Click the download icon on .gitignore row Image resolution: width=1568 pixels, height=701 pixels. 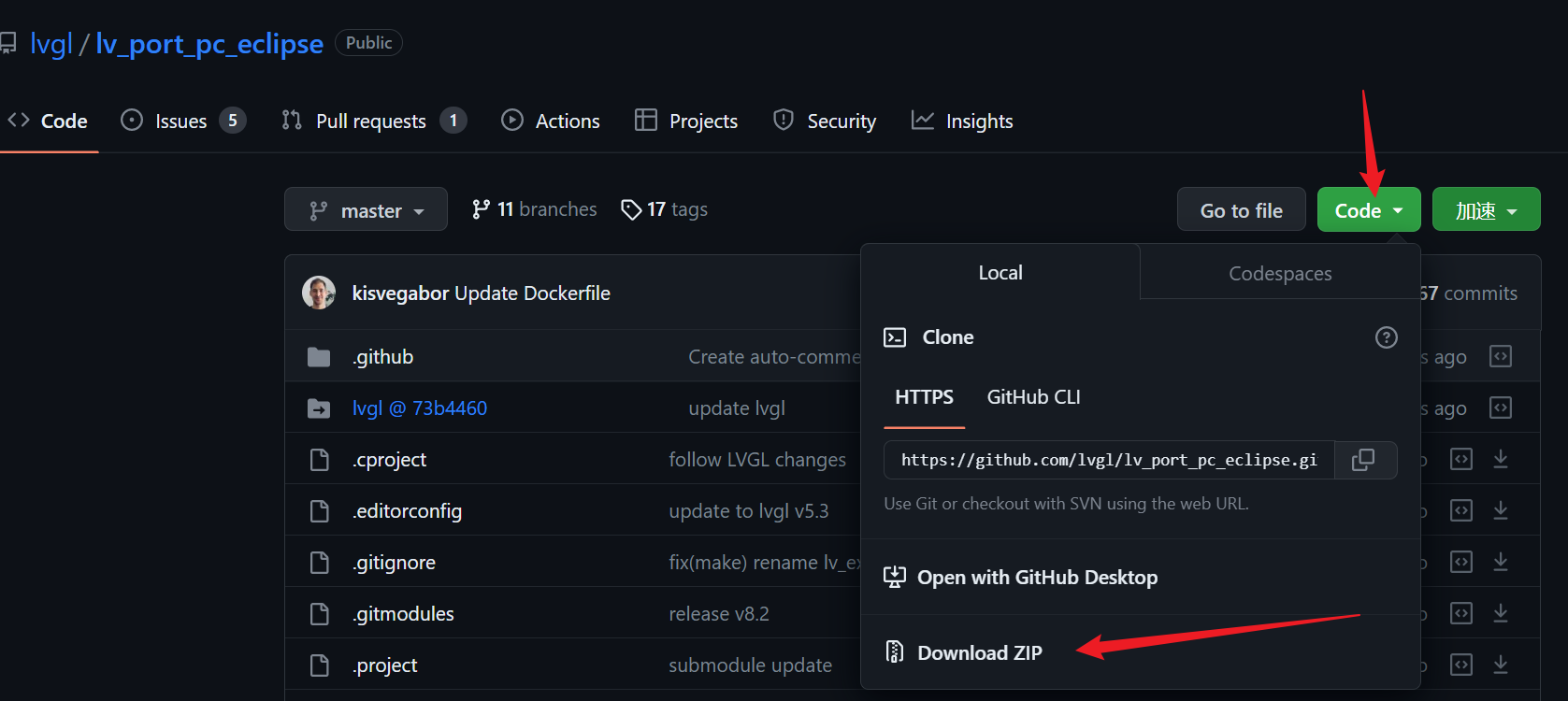pos(1501,562)
